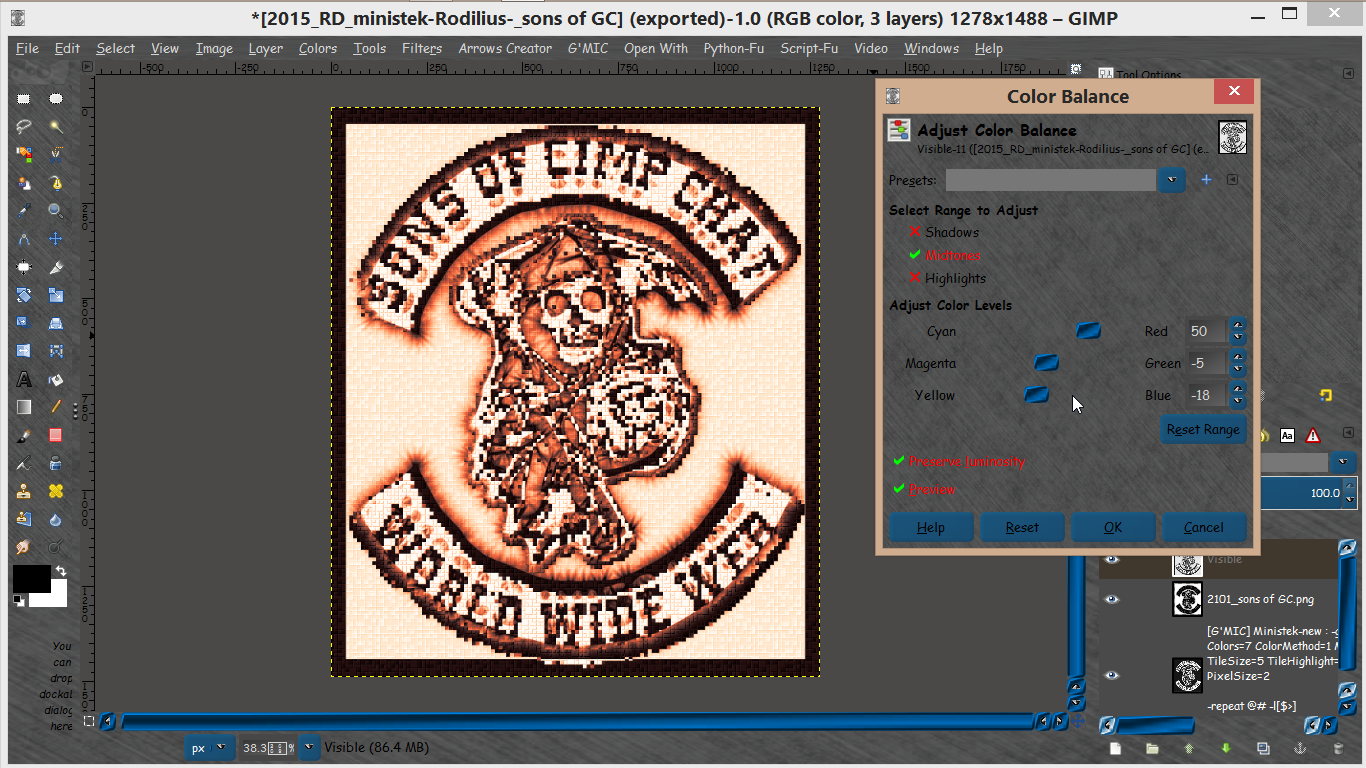
Task: Open the Presets dropdown
Action: click(x=1172, y=180)
